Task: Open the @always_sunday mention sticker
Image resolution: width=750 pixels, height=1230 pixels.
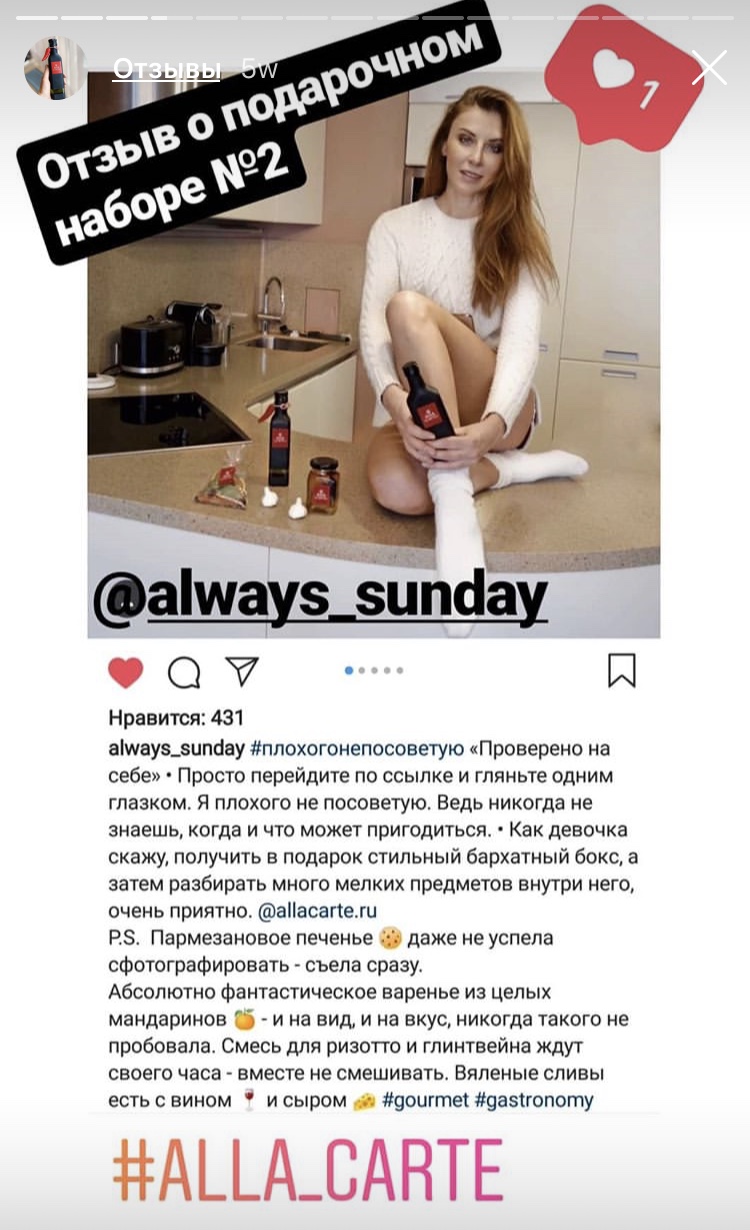Action: (320, 597)
